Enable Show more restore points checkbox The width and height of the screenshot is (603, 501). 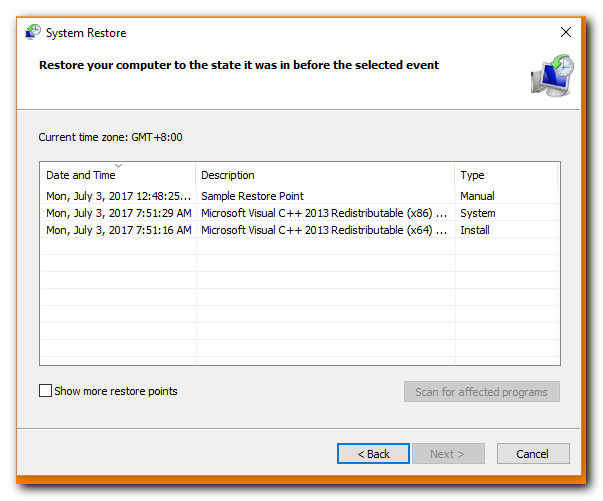pos(45,391)
